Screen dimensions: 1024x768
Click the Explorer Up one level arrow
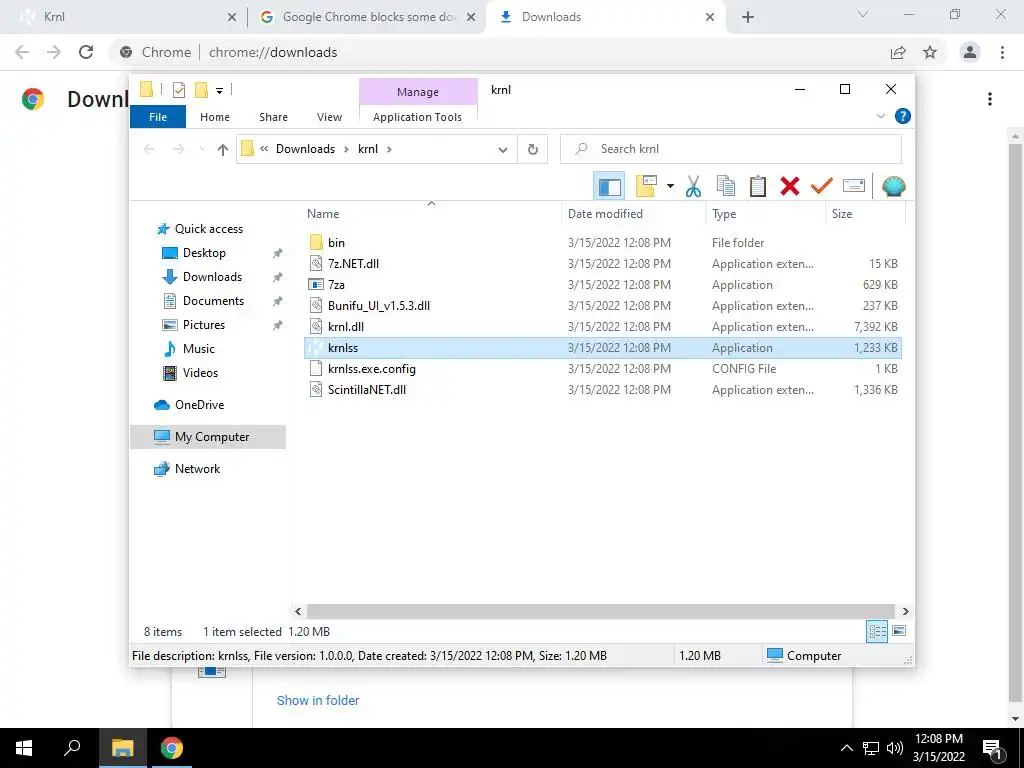[223, 150]
